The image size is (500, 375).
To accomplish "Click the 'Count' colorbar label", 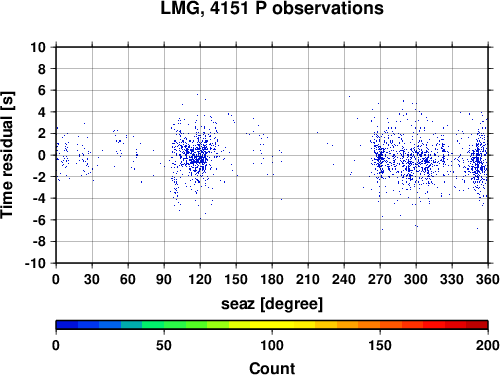I will pyautogui.click(x=272, y=368).
